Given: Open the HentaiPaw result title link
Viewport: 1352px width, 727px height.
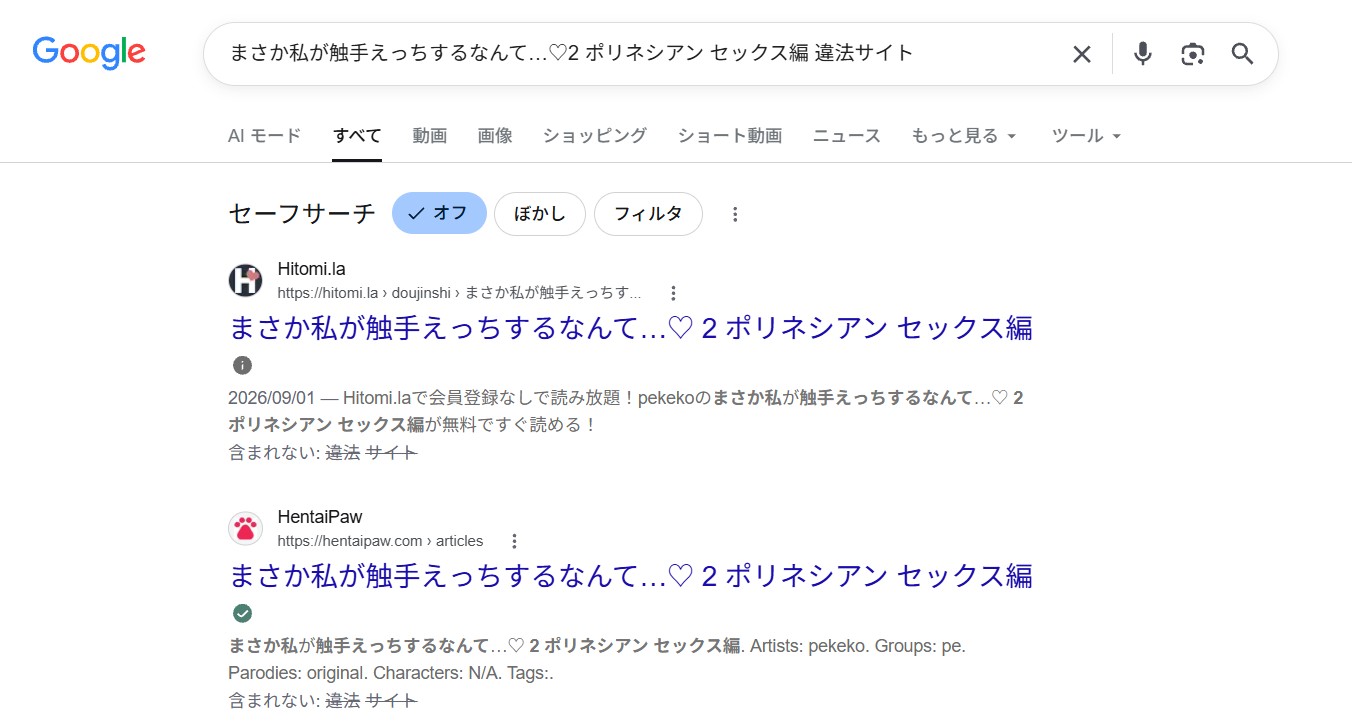Looking at the screenshot, I should pyautogui.click(x=631, y=576).
